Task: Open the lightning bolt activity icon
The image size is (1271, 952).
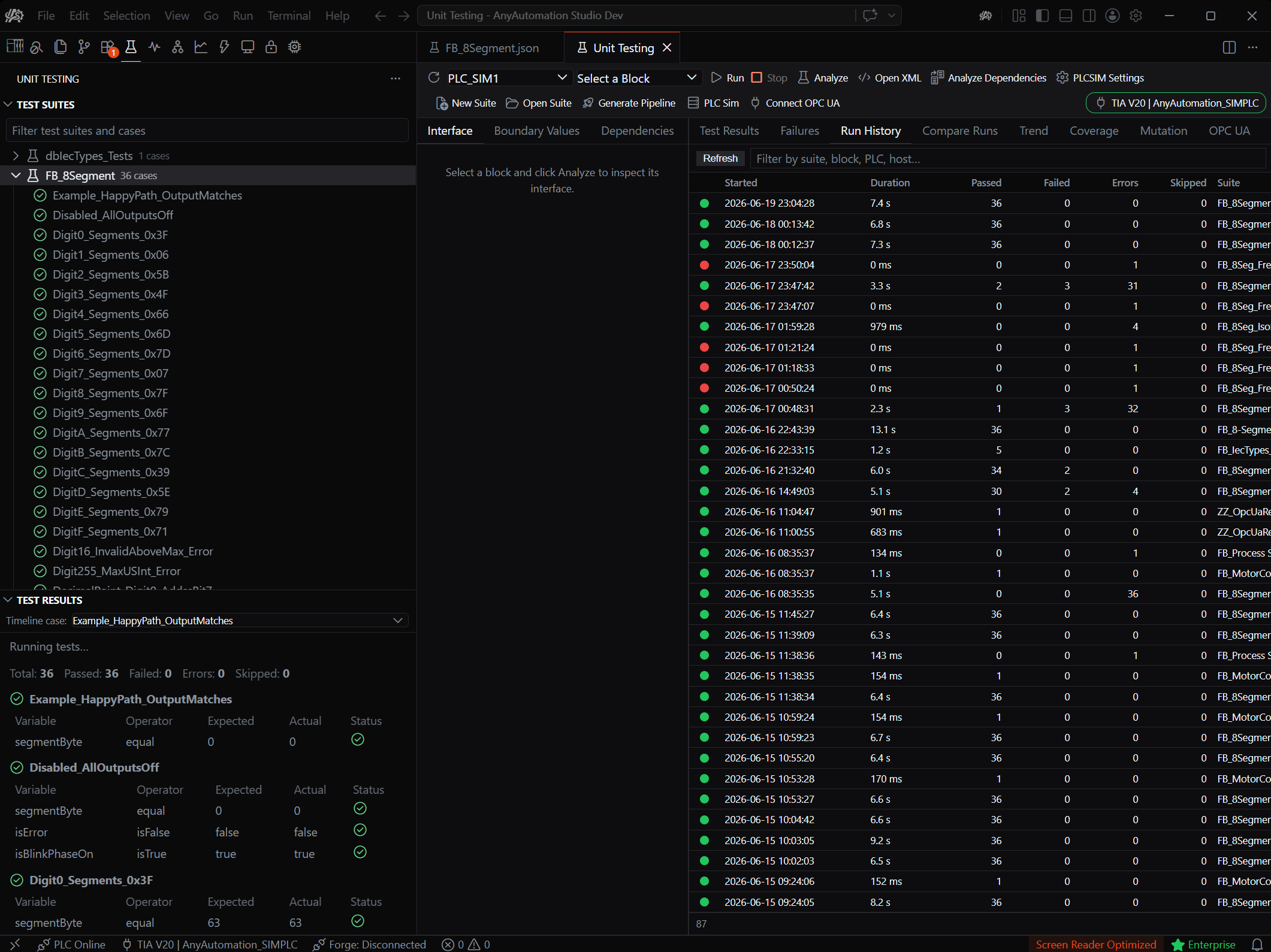Action: [x=224, y=47]
